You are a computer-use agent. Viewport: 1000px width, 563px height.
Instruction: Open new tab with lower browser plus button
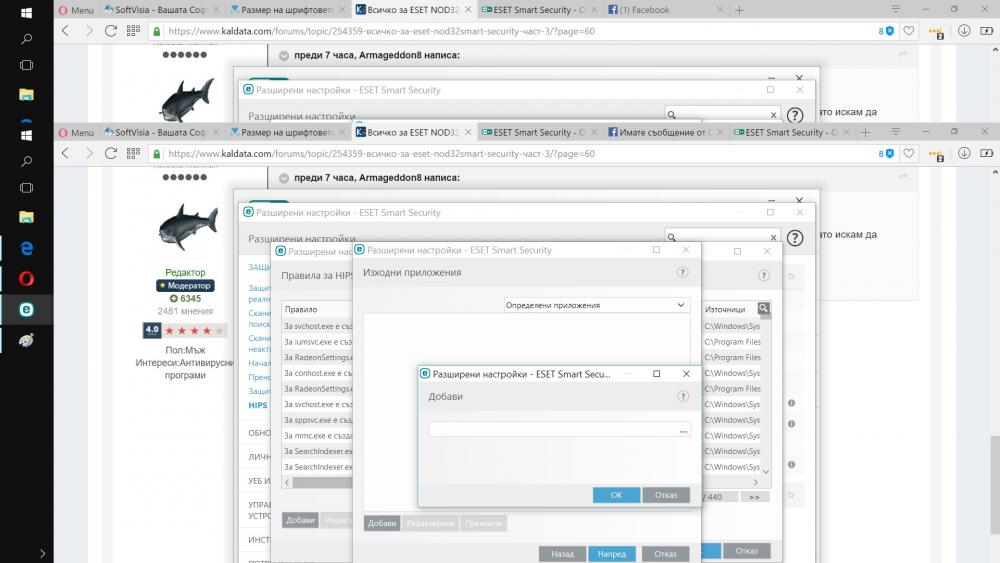pos(865,133)
